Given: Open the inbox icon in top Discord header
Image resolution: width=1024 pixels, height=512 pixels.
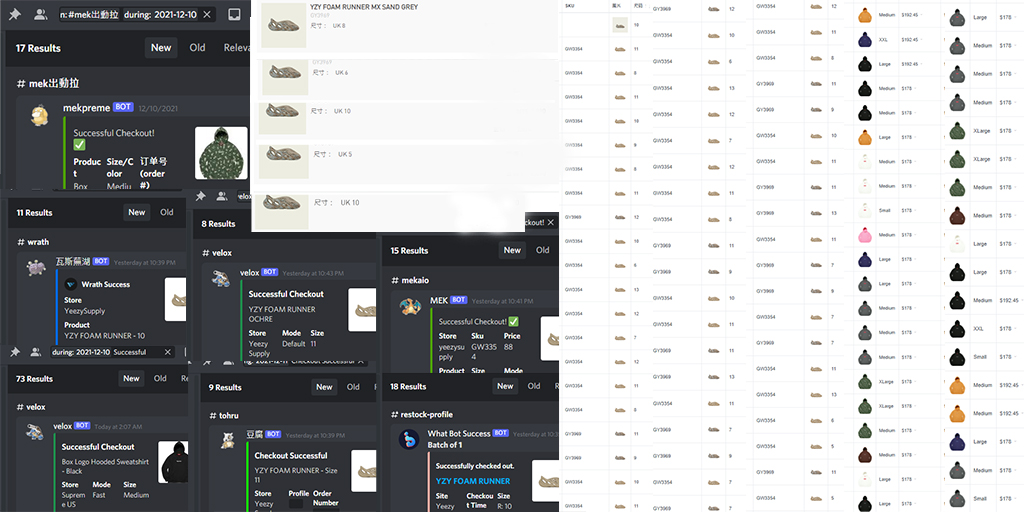Looking at the screenshot, I should (x=234, y=14).
